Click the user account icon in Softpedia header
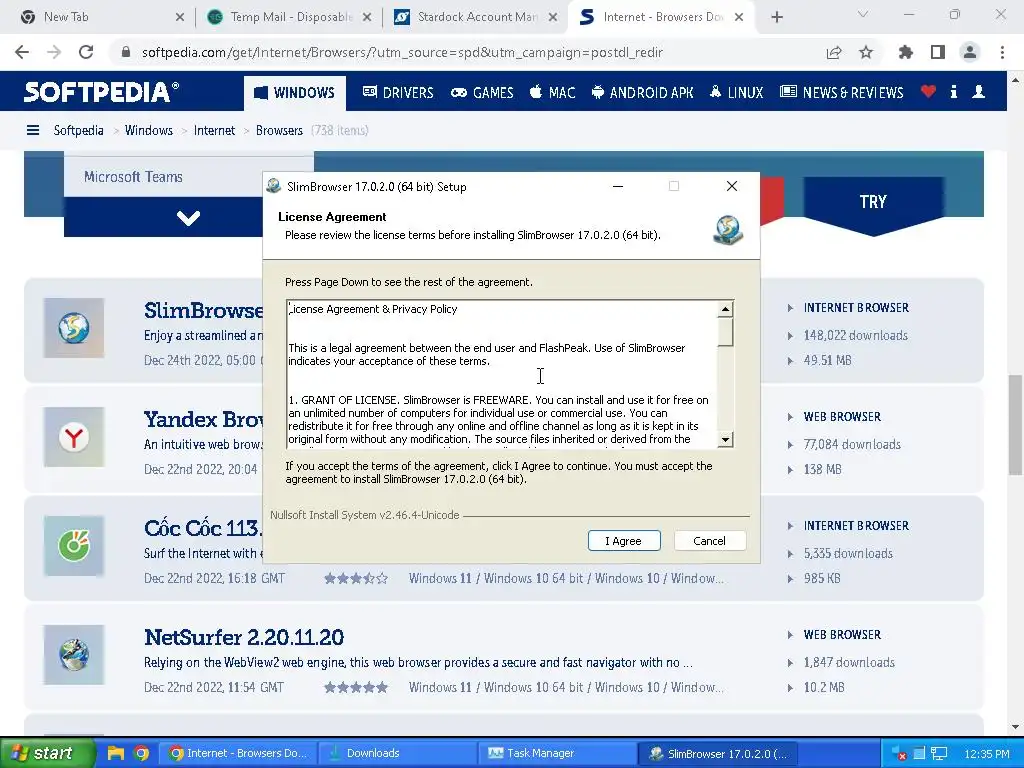 (978, 92)
